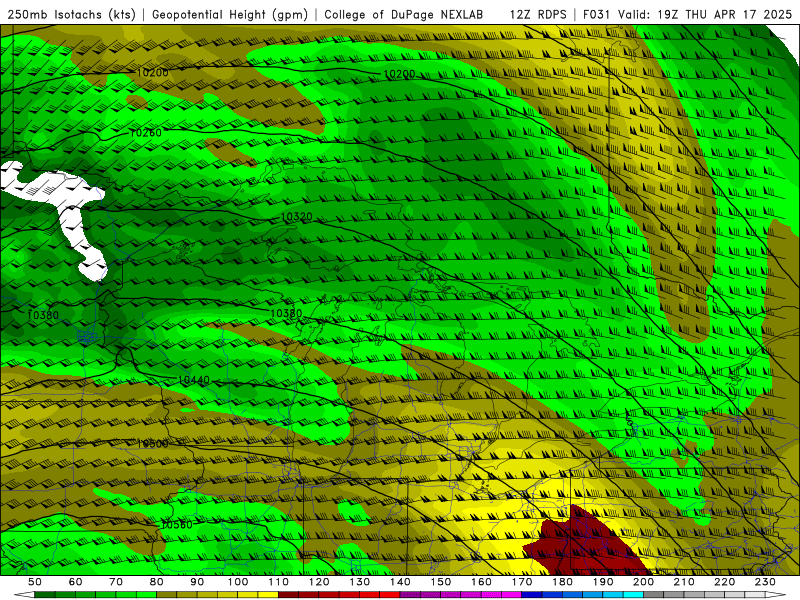Select the 180 knot scale label
Screen dimensions: 800x600
562,582
